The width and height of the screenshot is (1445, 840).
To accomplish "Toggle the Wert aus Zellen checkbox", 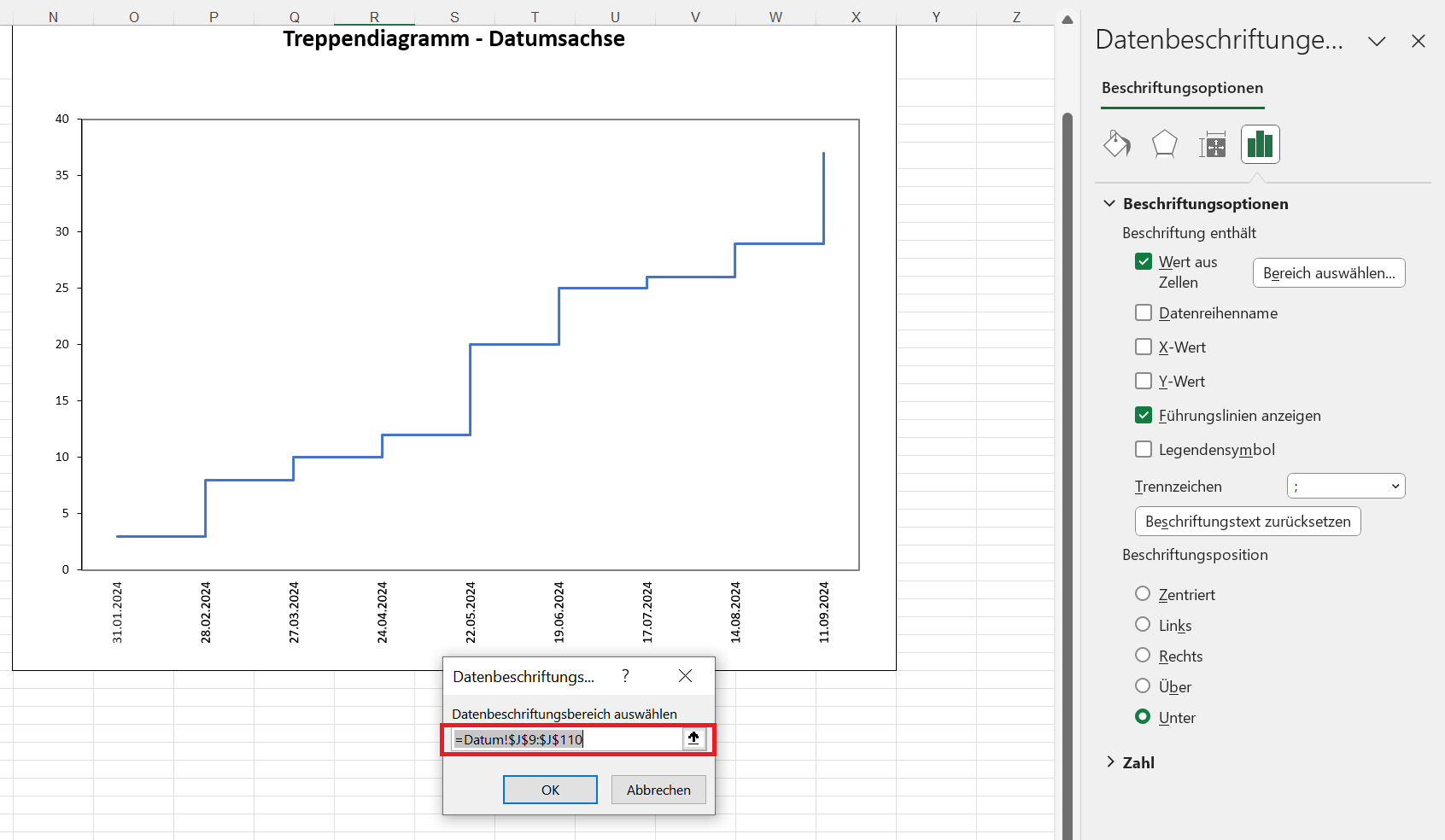I will point(1144,261).
